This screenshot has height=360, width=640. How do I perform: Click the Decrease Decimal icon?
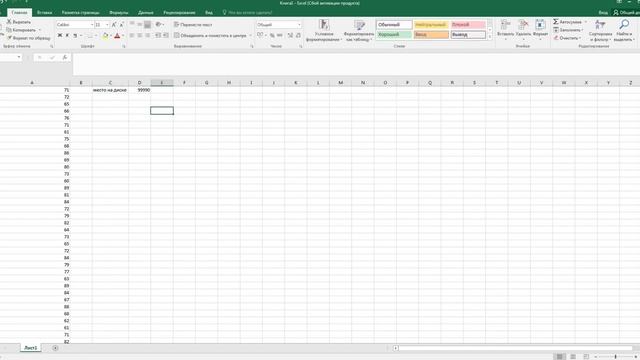[298, 36]
